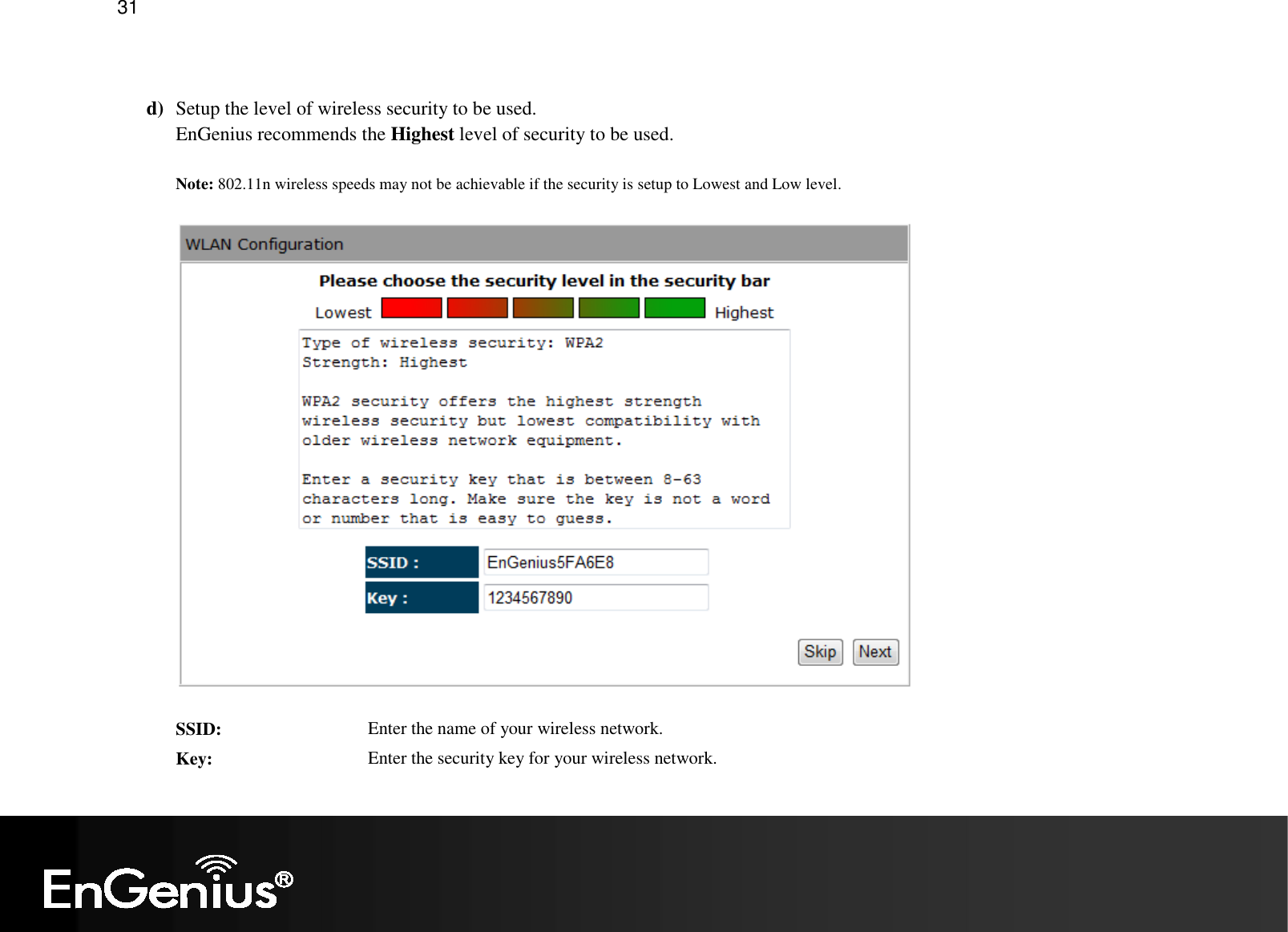Image resolution: width=1288 pixels, height=932 pixels.
Task: Click page number 31
Action: (x=127, y=8)
